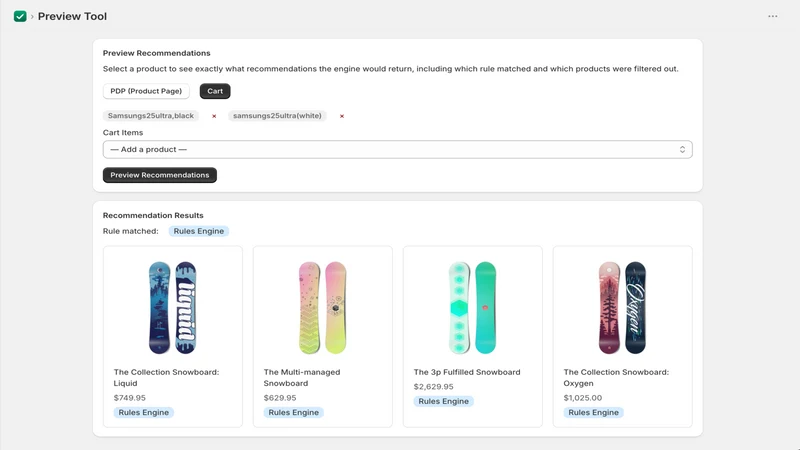Screen dimensions: 800x450
Task: Click the Rules Engine matched rule badge
Action: 198,231
